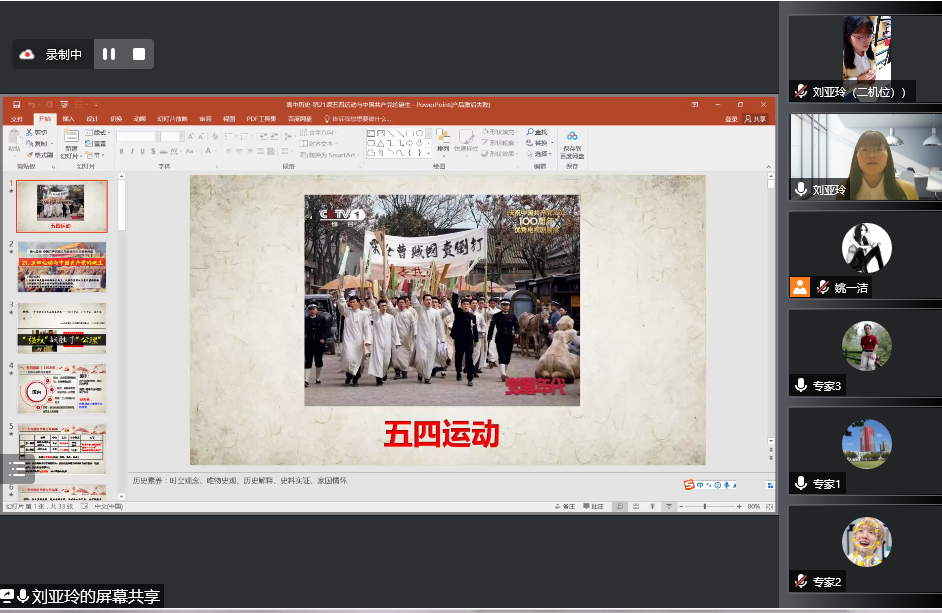Screen dimensions: 942x613
Task: Select slide 4 thumbnail in the panel
Action: click(62, 388)
